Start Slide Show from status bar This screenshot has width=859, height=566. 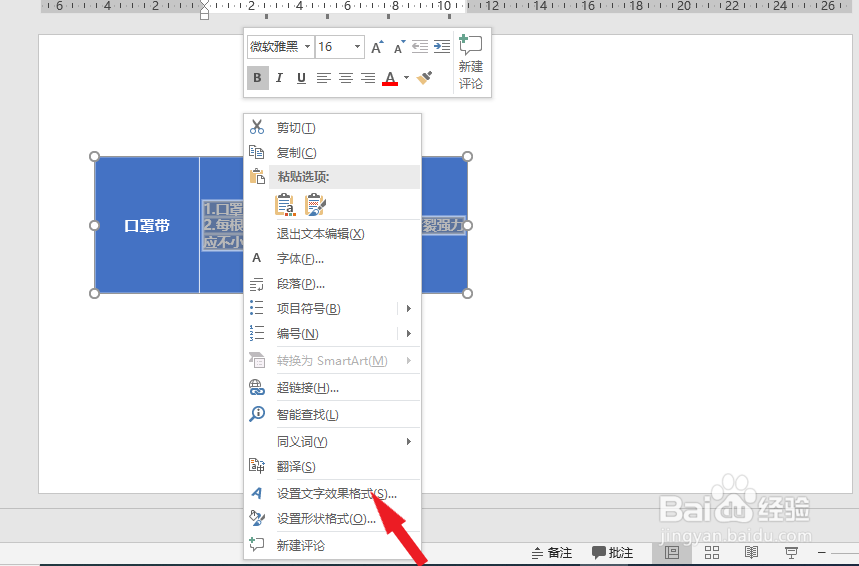(x=791, y=553)
